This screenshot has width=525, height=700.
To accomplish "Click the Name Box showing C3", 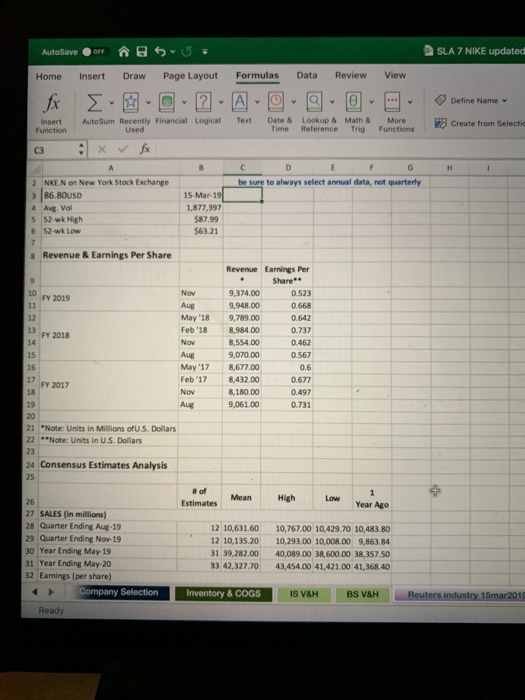I will [x=51, y=150].
